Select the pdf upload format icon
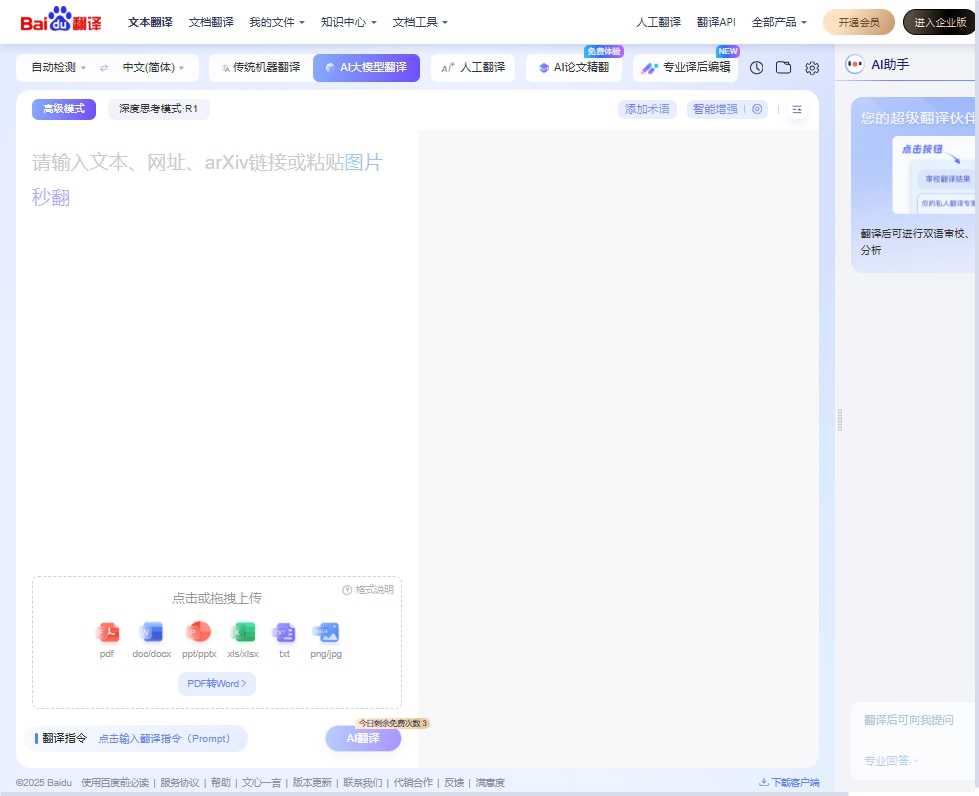 tap(107, 631)
